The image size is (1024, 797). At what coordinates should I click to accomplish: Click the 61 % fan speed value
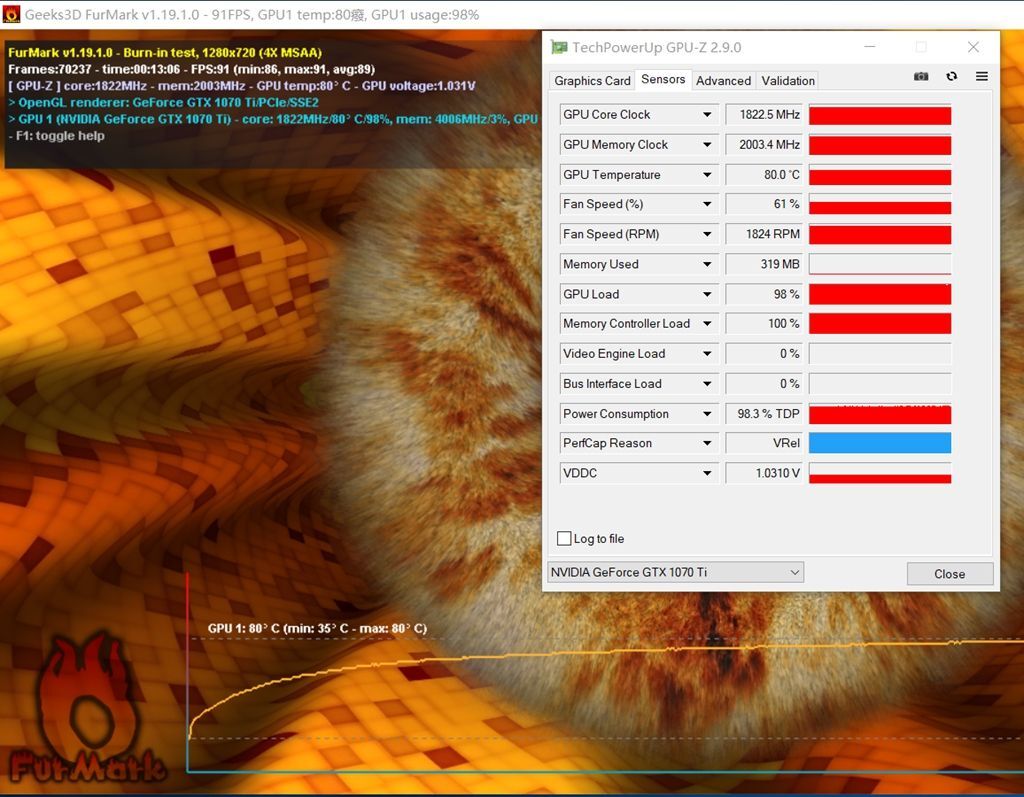[x=764, y=204]
